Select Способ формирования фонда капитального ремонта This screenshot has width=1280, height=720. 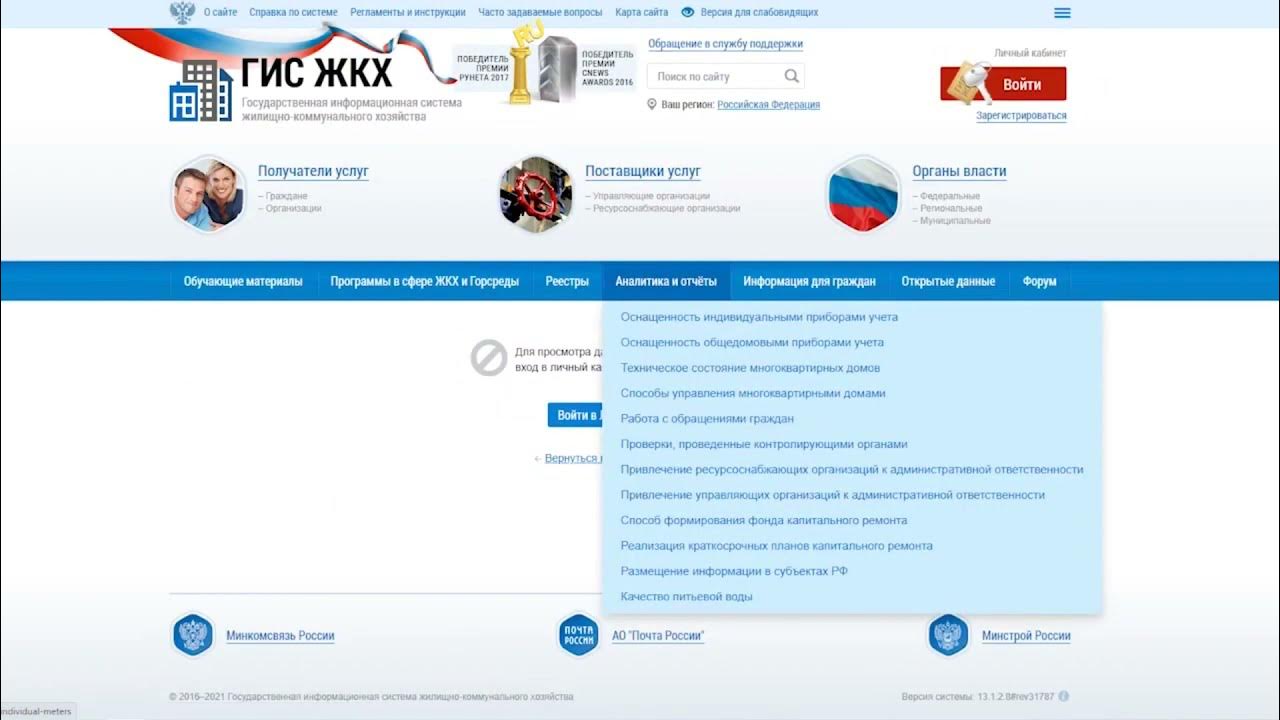point(764,520)
